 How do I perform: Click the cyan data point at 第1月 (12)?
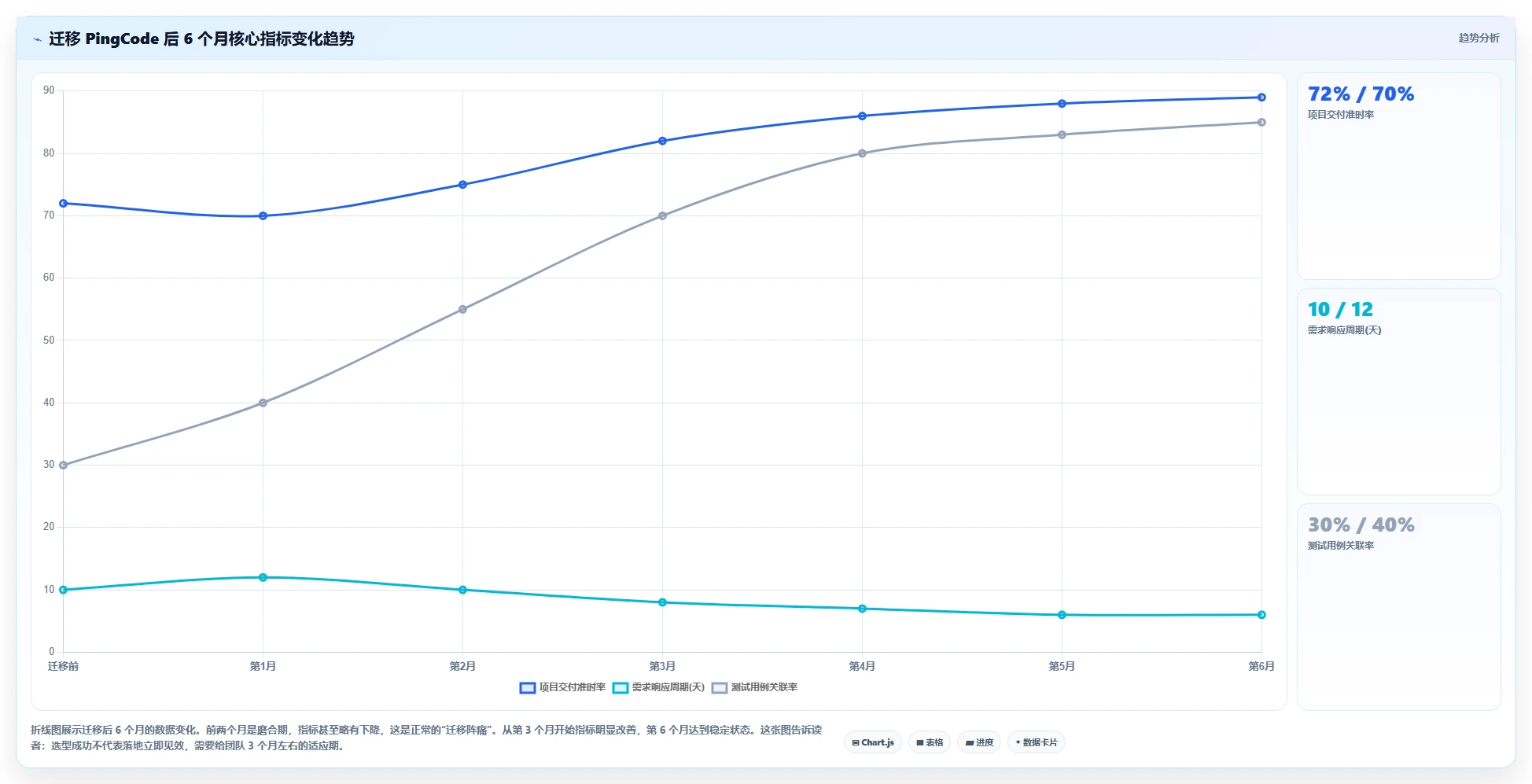pos(263,578)
